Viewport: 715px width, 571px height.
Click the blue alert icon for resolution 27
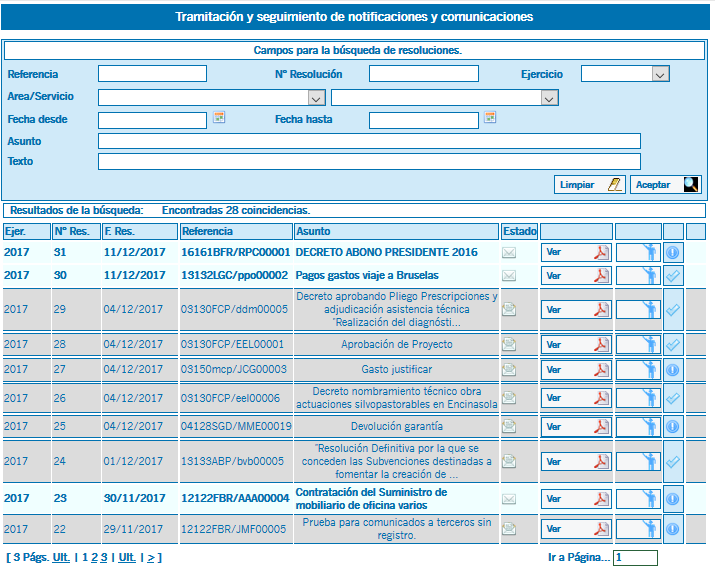(x=673, y=370)
